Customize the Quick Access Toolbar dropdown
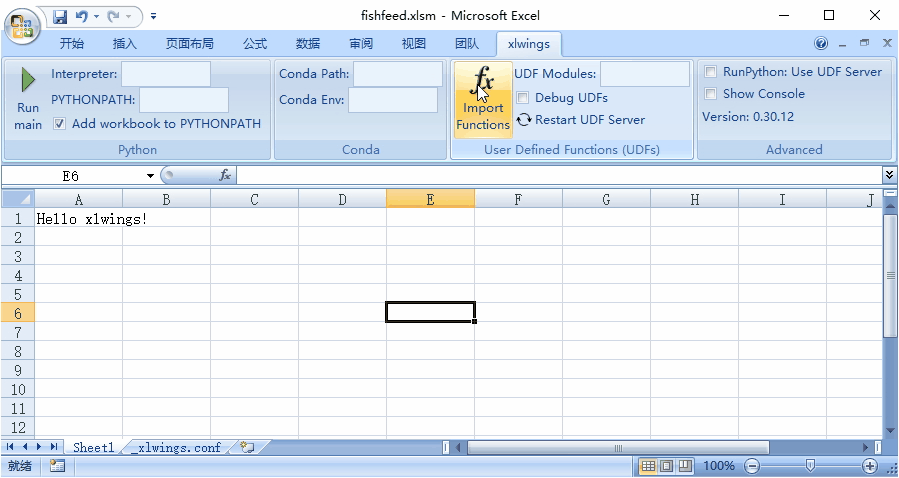The height and width of the screenshot is (478, 899). point(153,17)
